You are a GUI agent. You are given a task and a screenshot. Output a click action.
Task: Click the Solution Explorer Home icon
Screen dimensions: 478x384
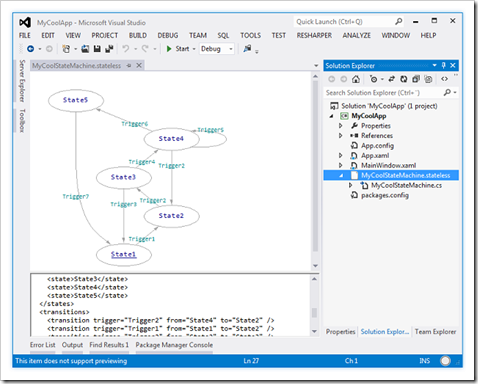pos(356,79)
